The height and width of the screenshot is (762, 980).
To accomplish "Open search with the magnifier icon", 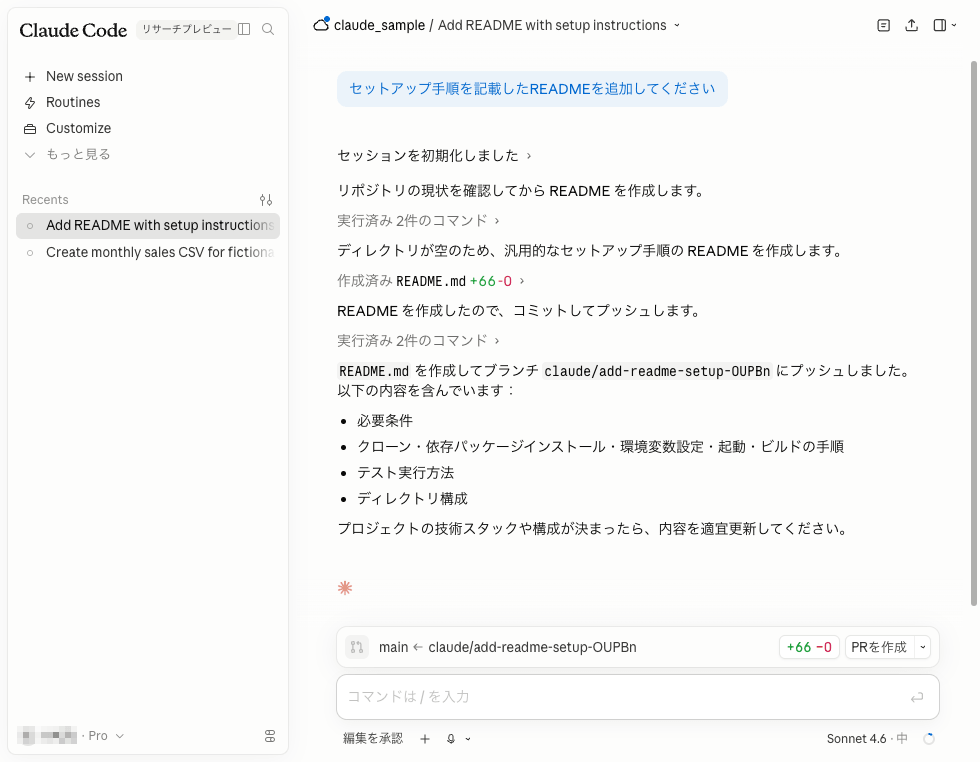I will (x=268, y=29).
